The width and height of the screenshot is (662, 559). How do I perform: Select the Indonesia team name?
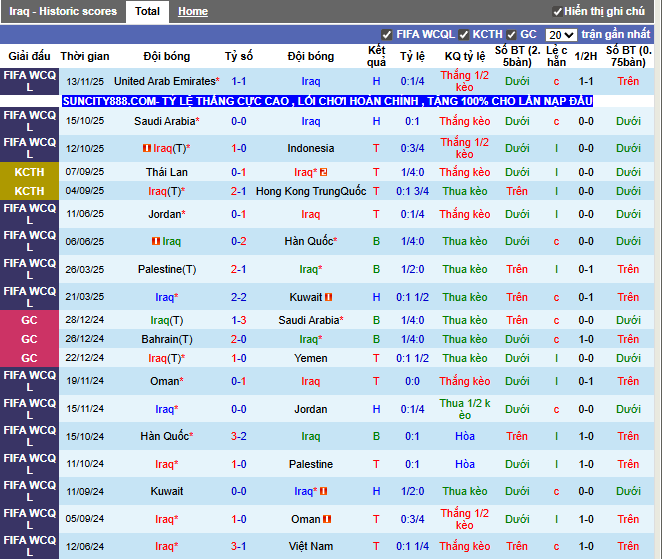click(x=311, y=148)
